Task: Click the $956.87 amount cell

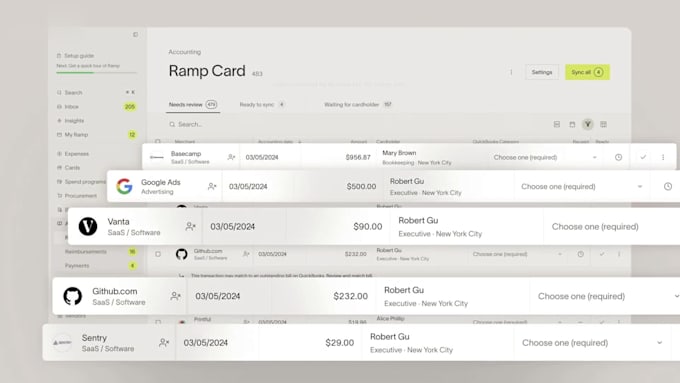Action: (358, 157)
